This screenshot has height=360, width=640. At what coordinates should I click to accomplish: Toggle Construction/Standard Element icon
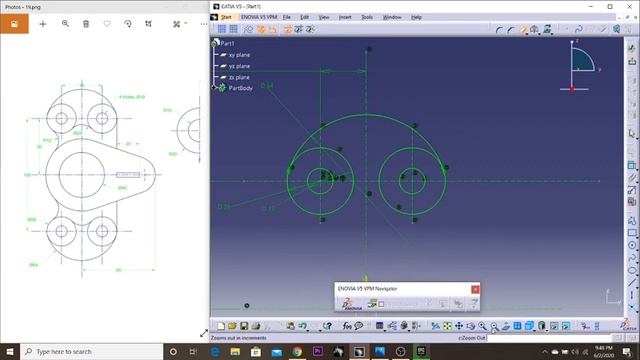tap(248, 29)
